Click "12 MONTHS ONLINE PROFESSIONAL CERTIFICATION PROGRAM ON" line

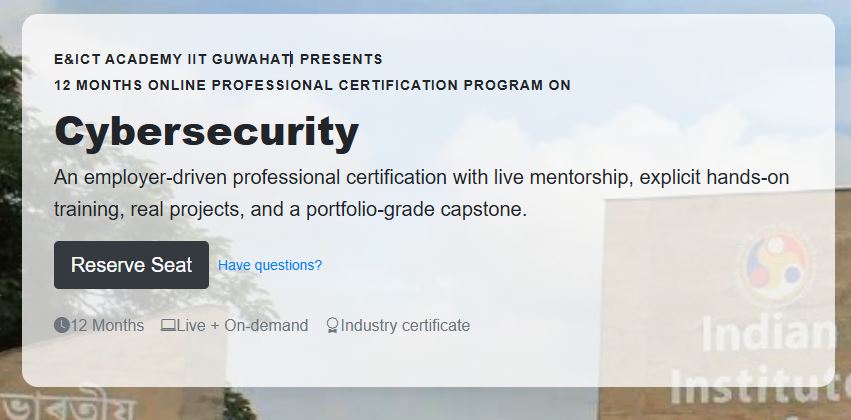pos(312,85)
